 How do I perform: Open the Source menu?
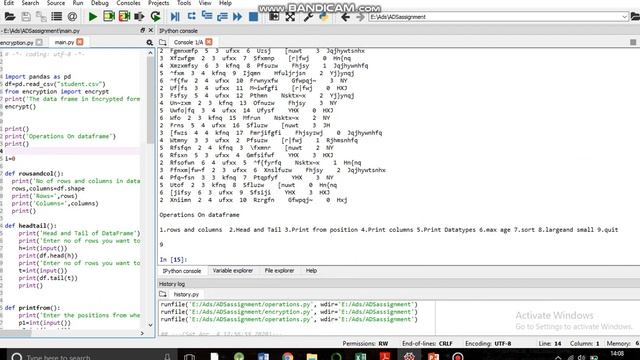(x=56, y=3)
